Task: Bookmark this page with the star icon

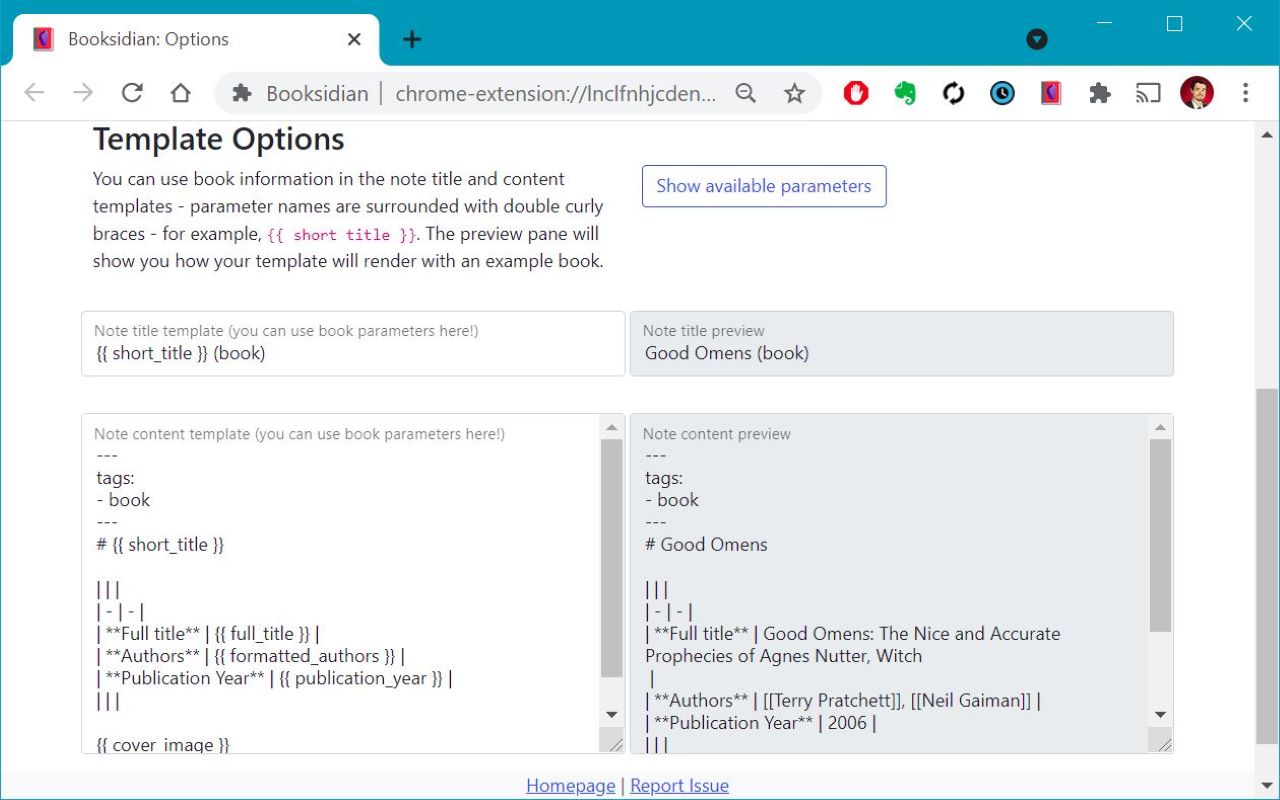Action: 794,93
